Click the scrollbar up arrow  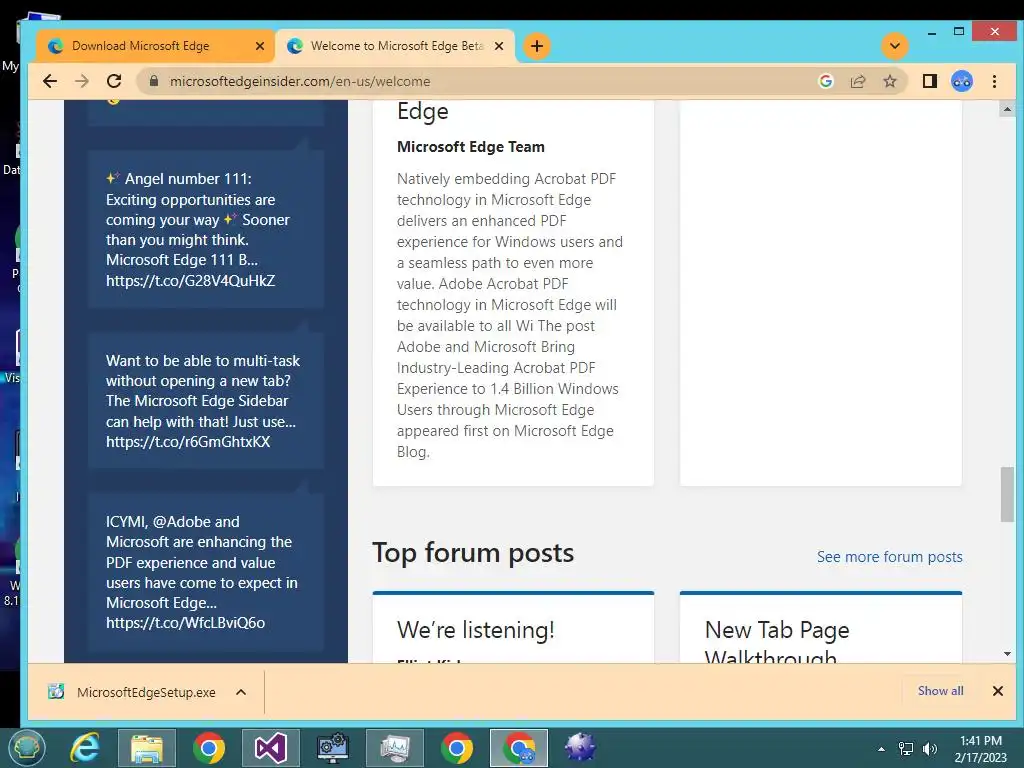click(x=1006, y=109)
